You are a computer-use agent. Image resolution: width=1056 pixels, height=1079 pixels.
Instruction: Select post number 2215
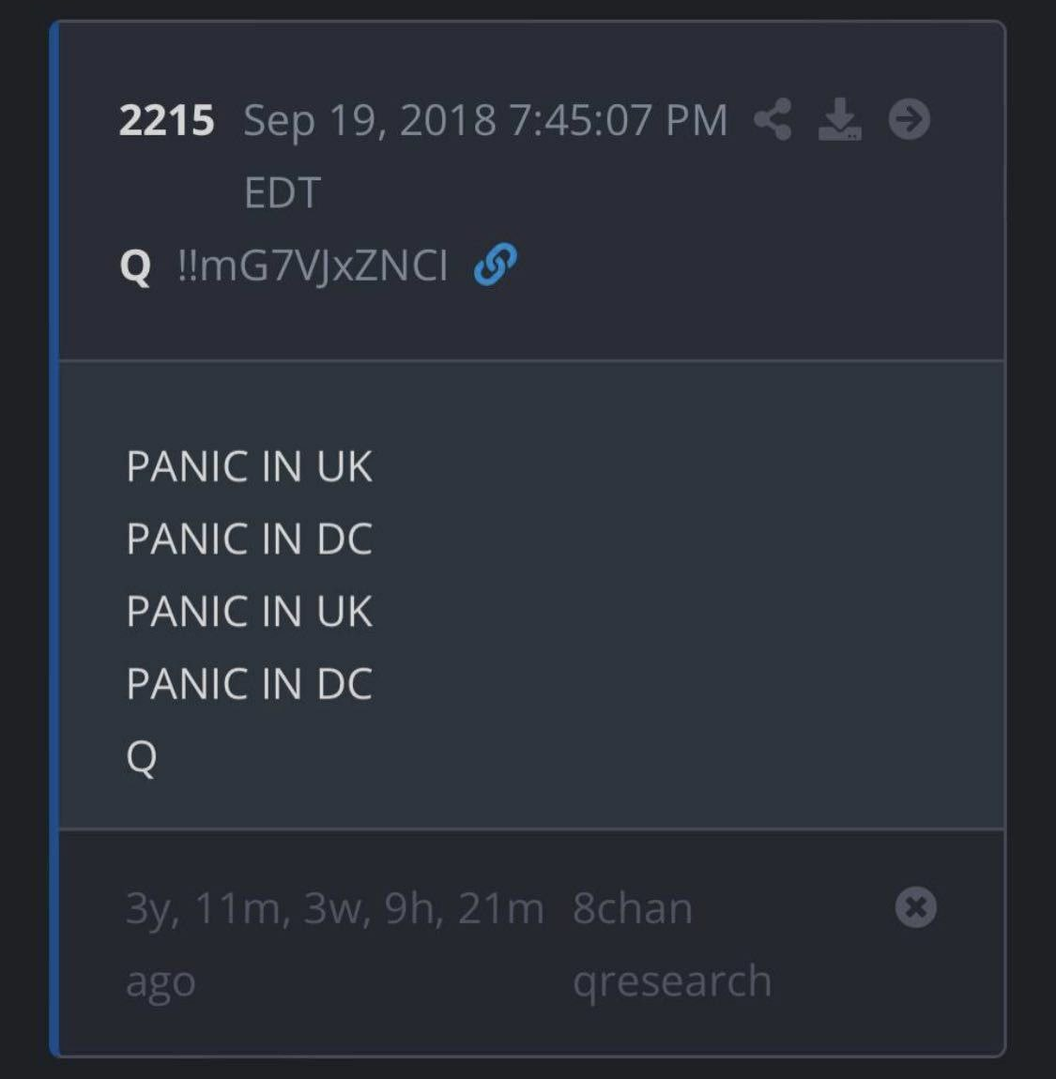pyautogui.click(x=166, y=120)
